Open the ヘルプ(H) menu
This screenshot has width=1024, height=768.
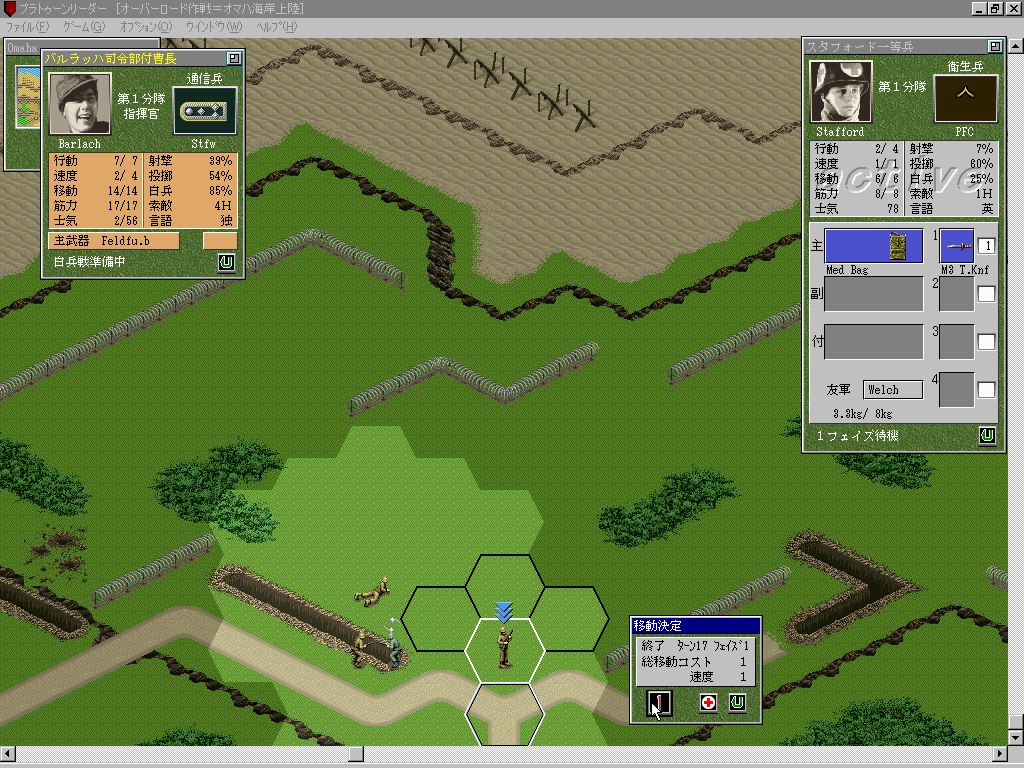pyautogui.click(x=276, y=27)
